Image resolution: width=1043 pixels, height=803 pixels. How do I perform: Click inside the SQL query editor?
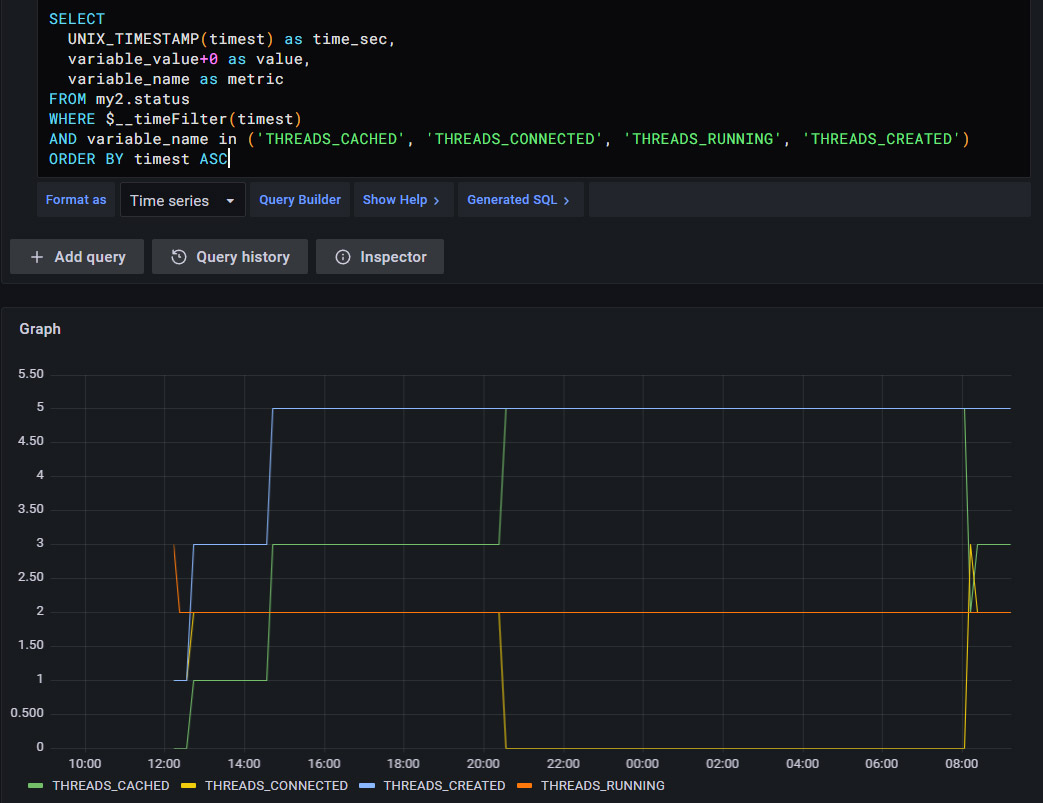click(400, 90)
